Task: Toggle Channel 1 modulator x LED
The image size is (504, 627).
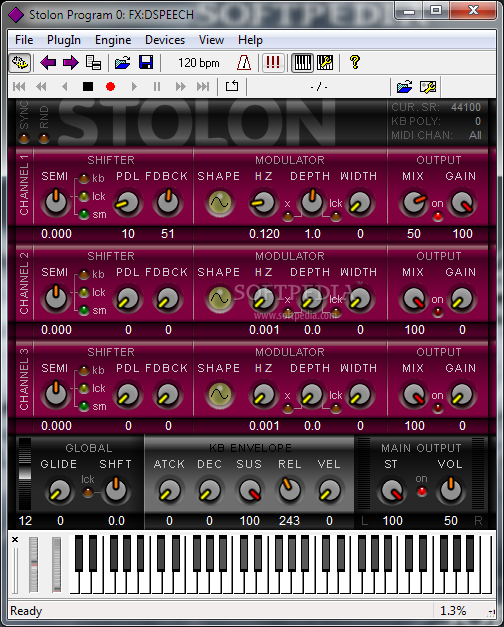Action: (288, 216)
